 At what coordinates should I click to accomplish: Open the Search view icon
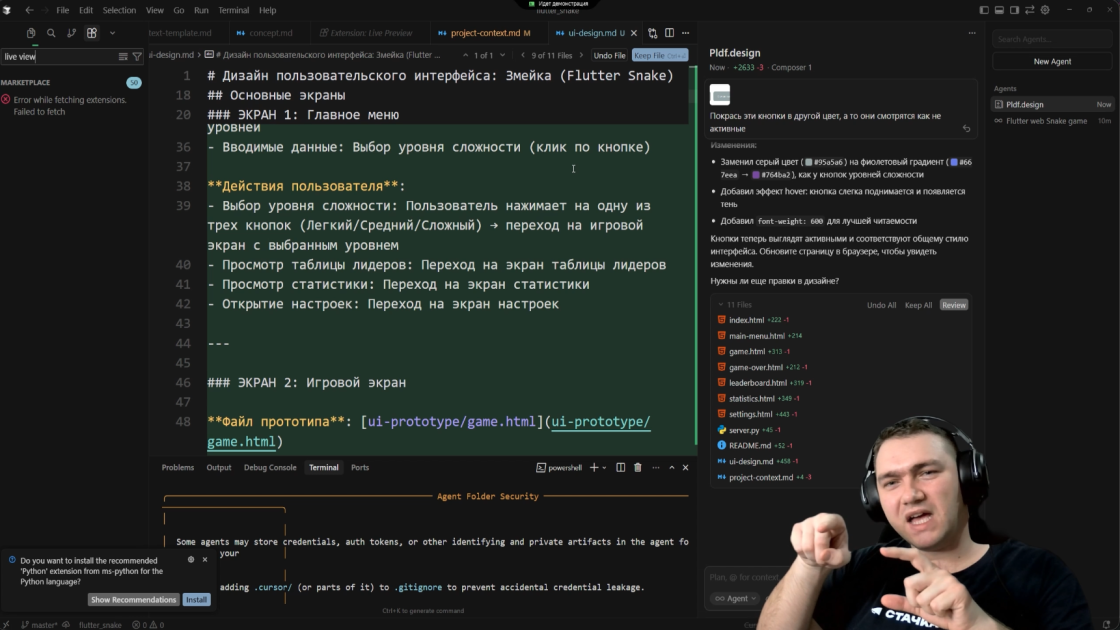[51, 33]
